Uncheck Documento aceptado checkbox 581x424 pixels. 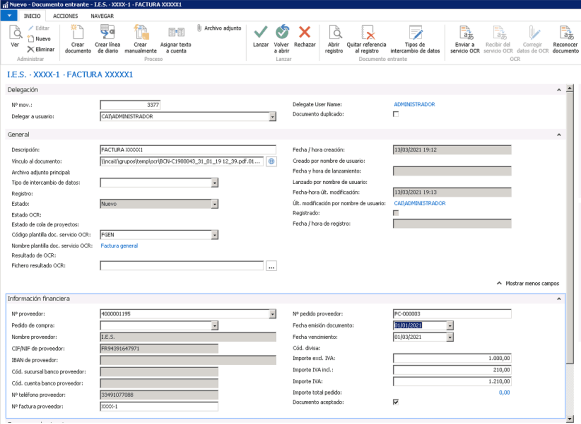tap(396, 402)
